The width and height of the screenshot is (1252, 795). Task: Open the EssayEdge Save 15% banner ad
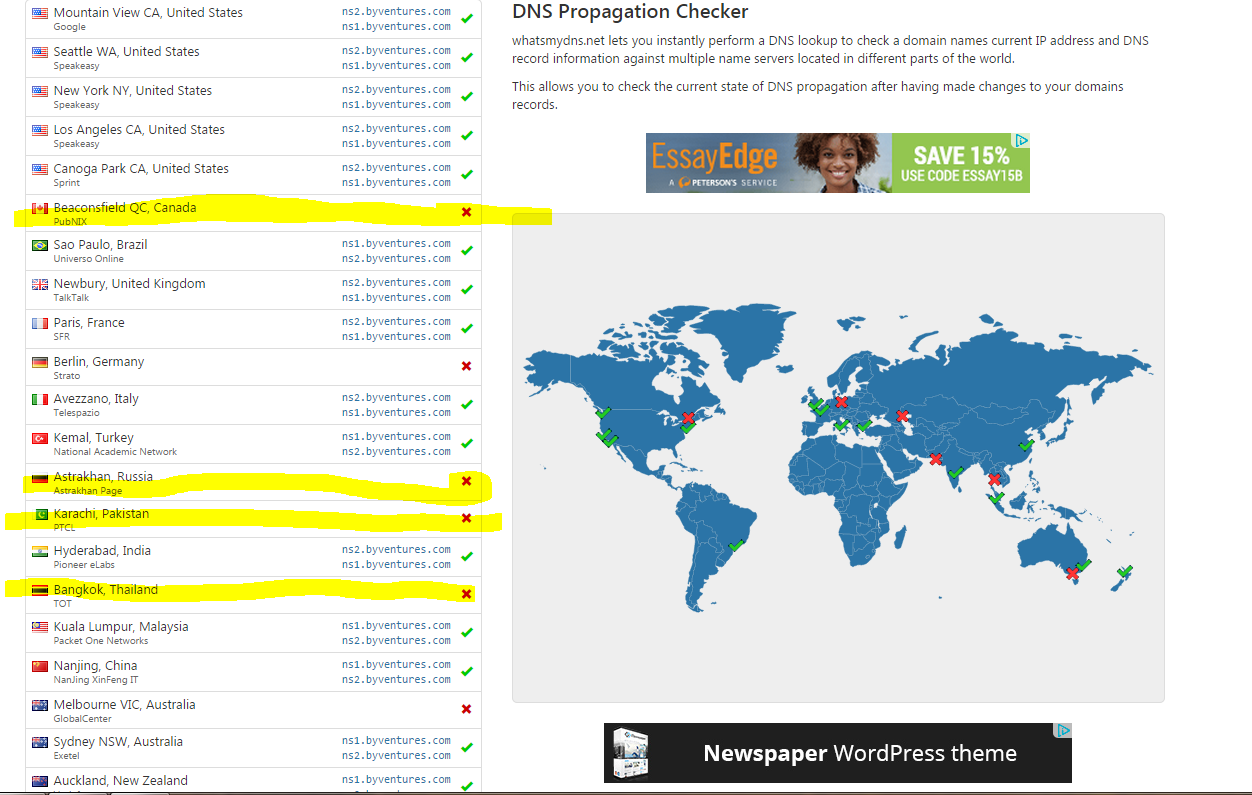837,163
